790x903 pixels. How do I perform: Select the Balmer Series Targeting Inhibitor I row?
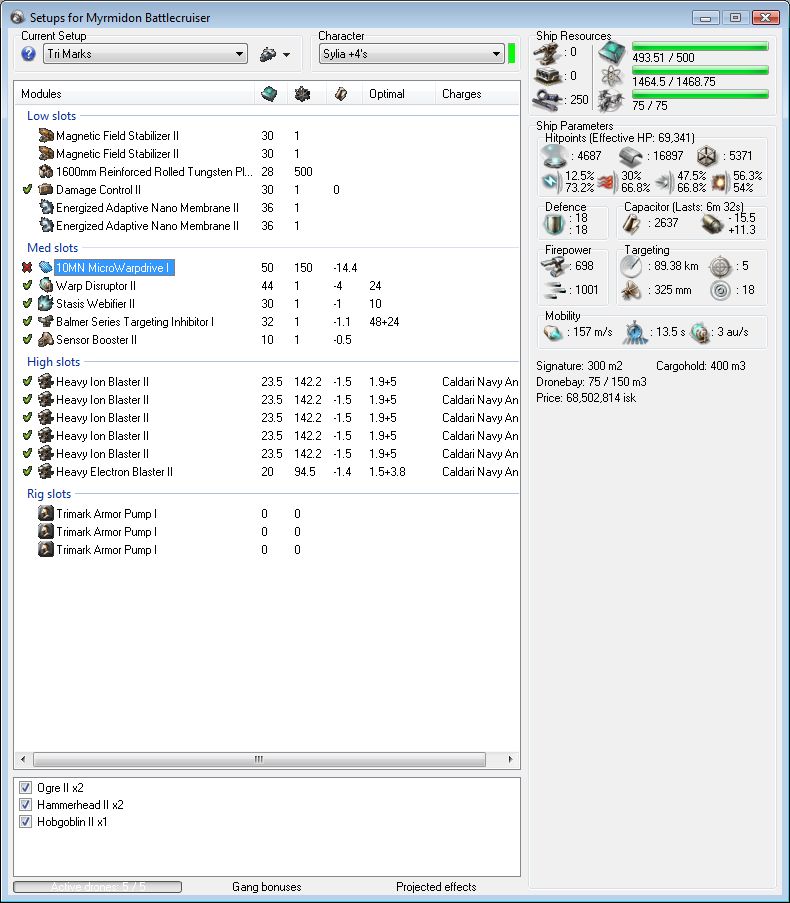tap(267, 321)
